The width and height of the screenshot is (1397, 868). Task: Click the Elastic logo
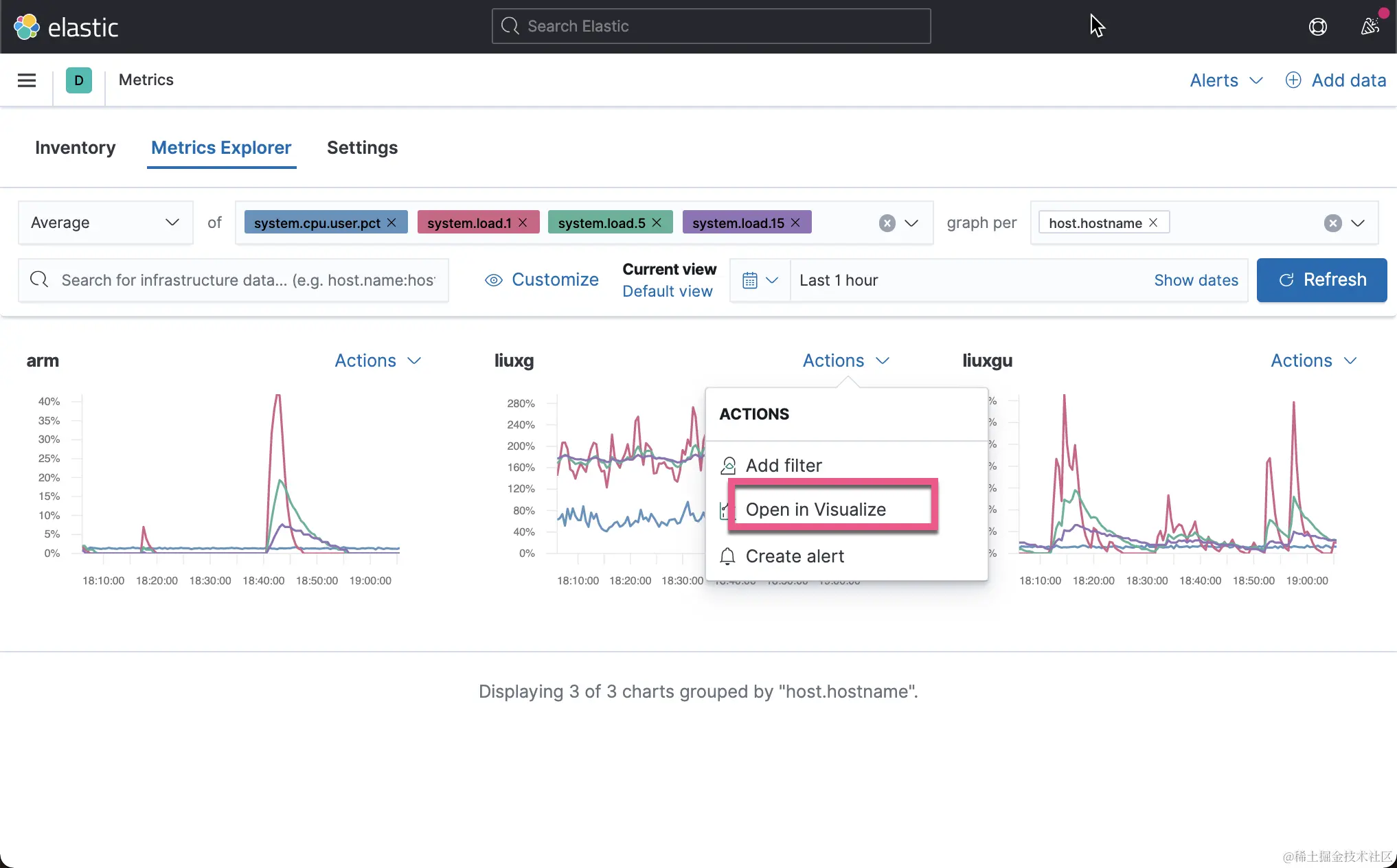[x=66, y=27]
